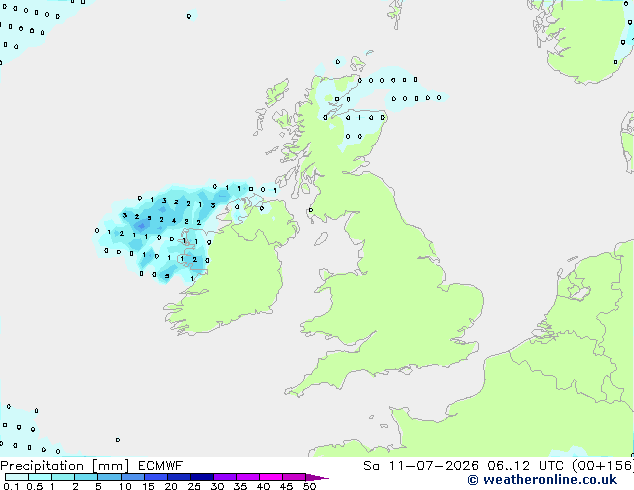634x490 pixels.
Task: Click the above-50 mm arrow legend tip
Action: click(x=317, y=477)
